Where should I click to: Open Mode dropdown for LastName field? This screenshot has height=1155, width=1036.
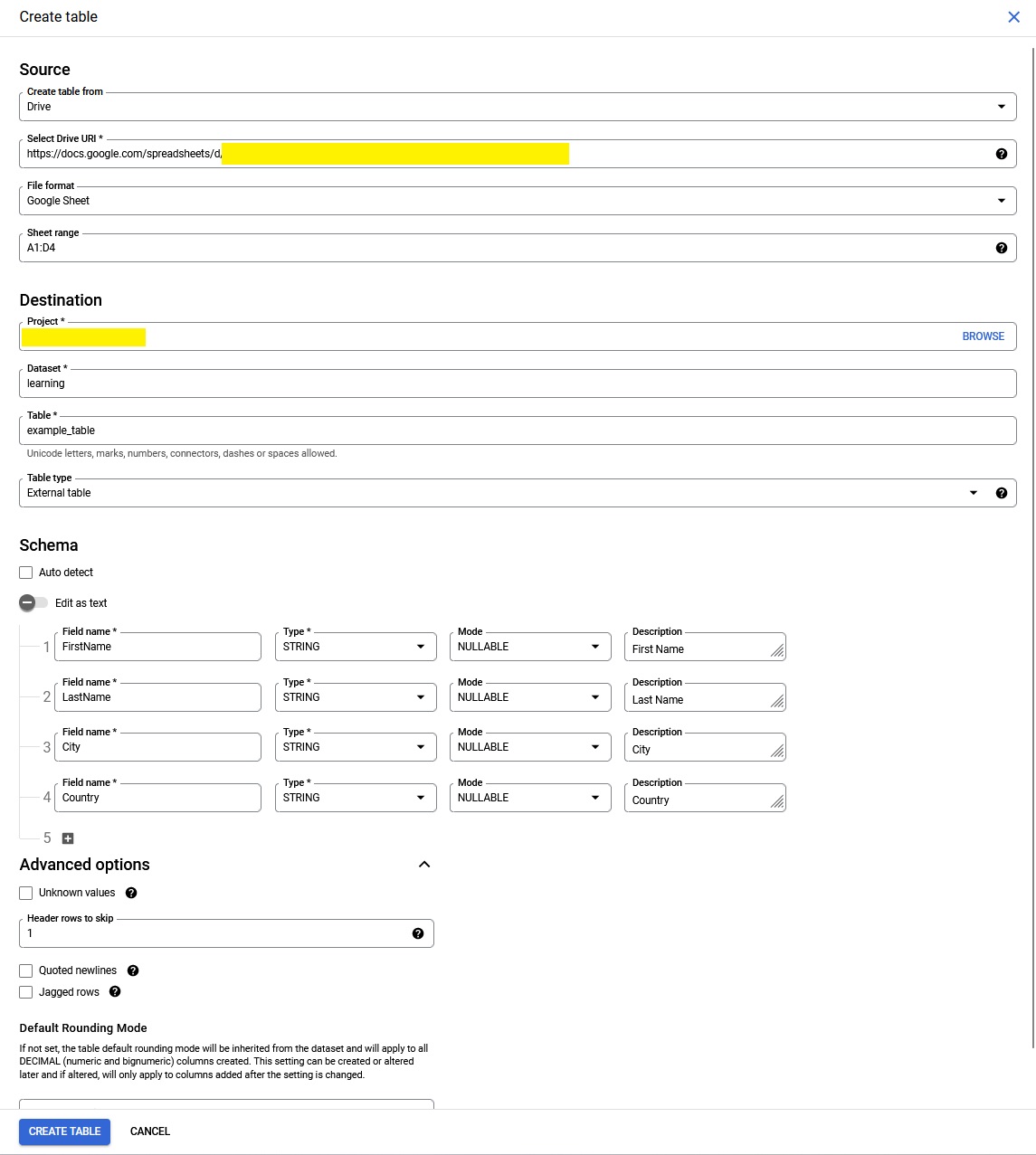click(530, 697)
